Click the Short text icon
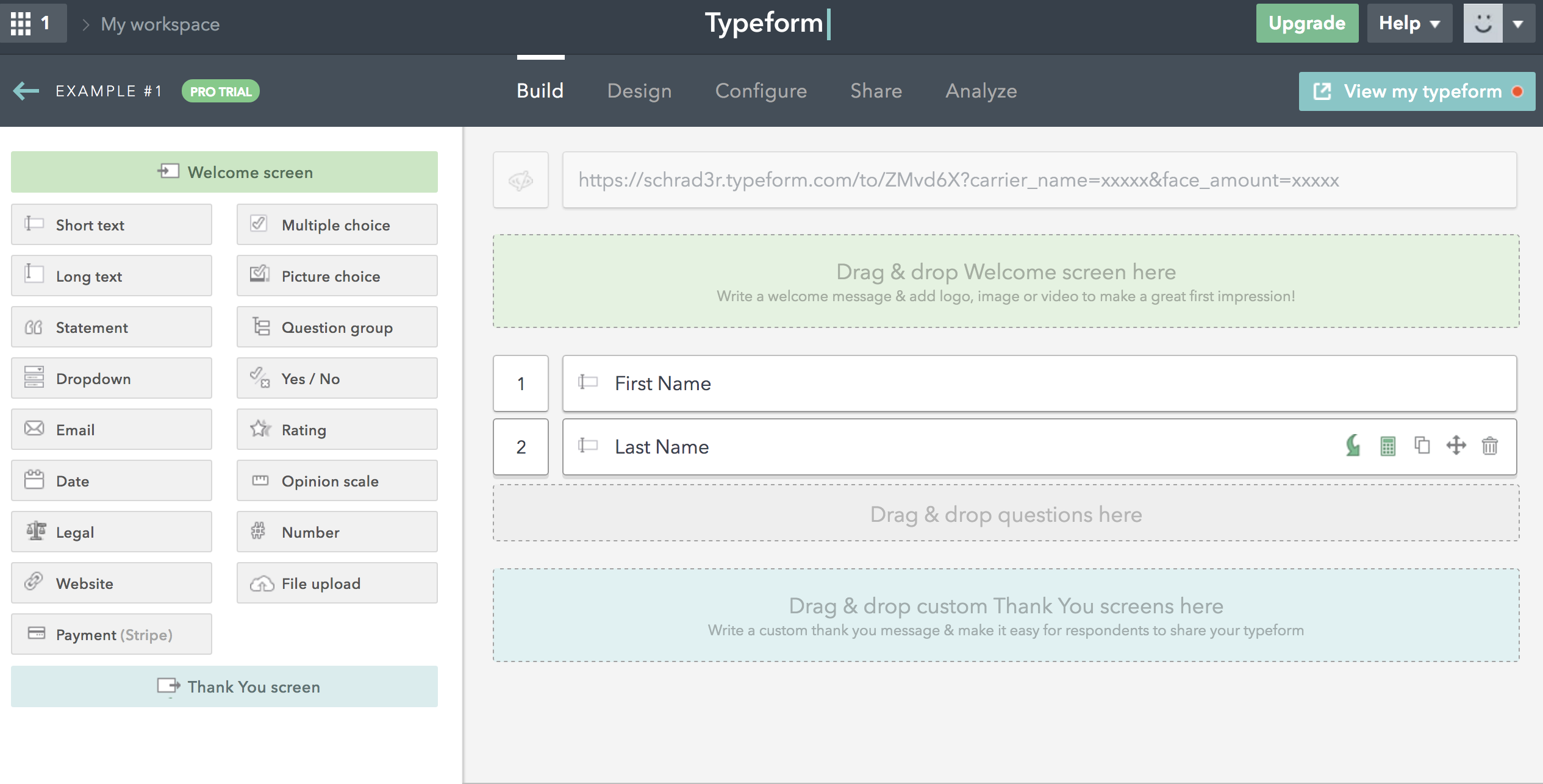1543x784 pixels. pos(34,224)
